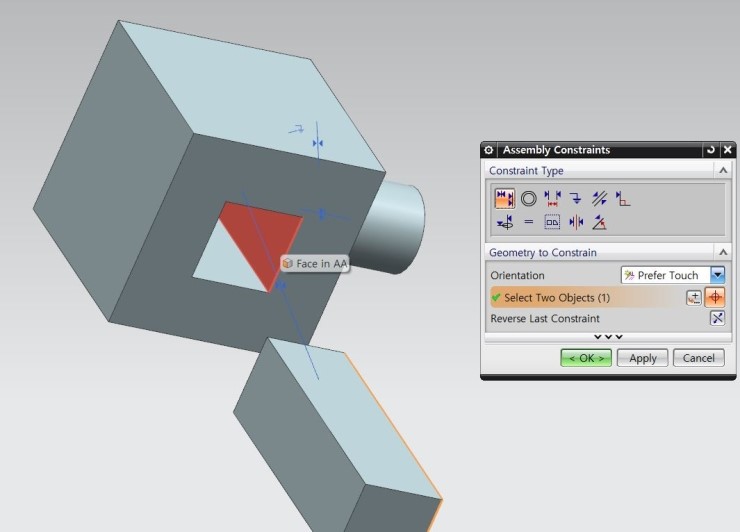Select the Touch Align constraint type
This screenshot has height=532, width=740.
[x=504, y=198]
